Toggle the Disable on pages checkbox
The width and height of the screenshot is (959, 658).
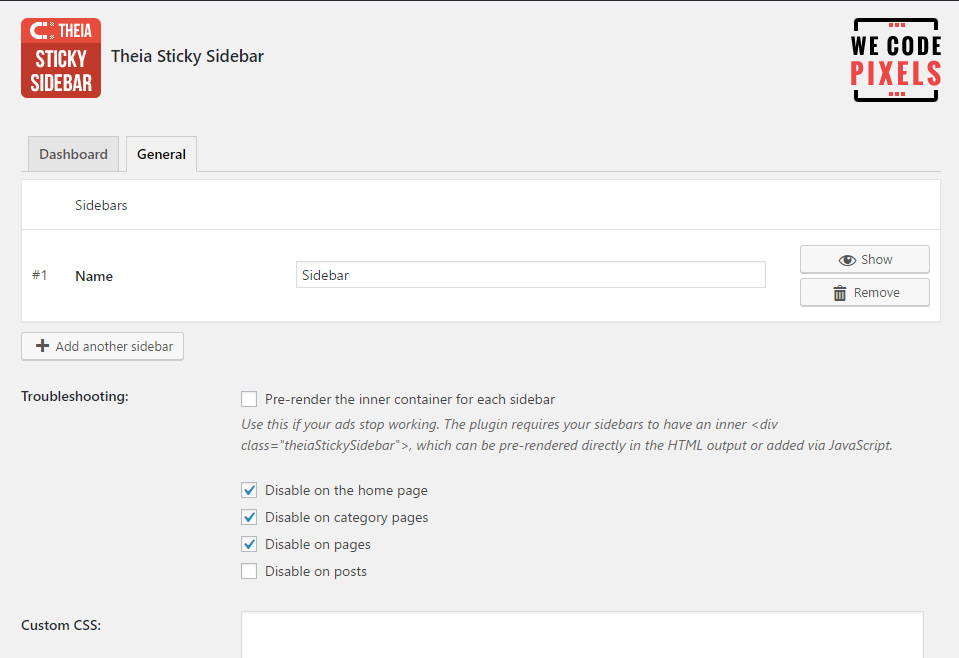pos(249,545)
